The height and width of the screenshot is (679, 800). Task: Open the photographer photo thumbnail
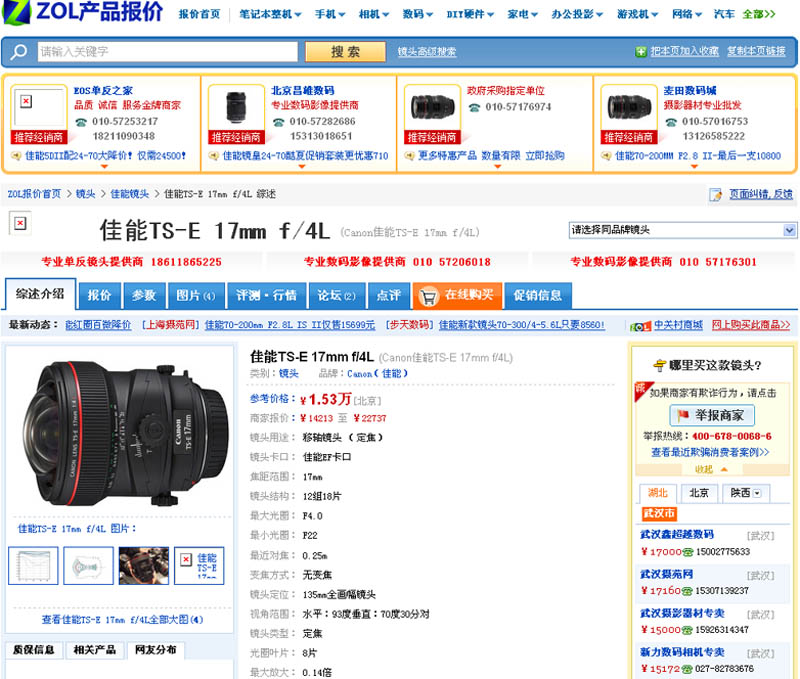(143, 566)
